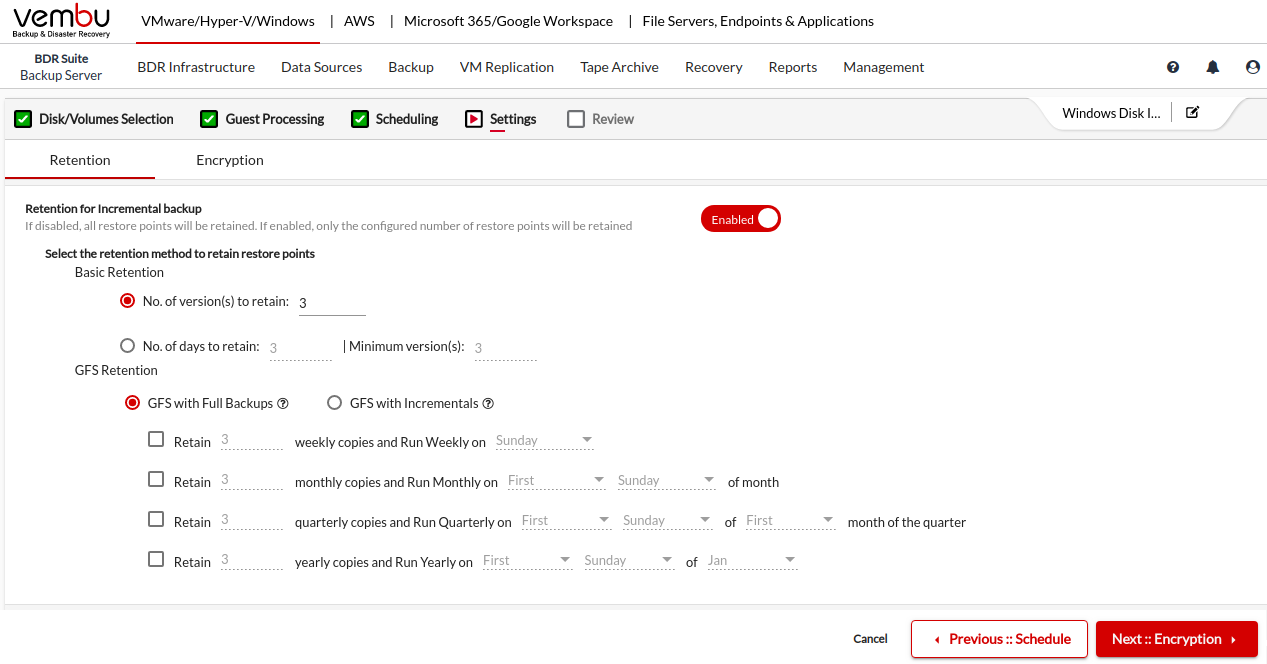Select the No. of days to retain radio button
The width and height of the screenshot is (1267, 664).
pos(127,346)
